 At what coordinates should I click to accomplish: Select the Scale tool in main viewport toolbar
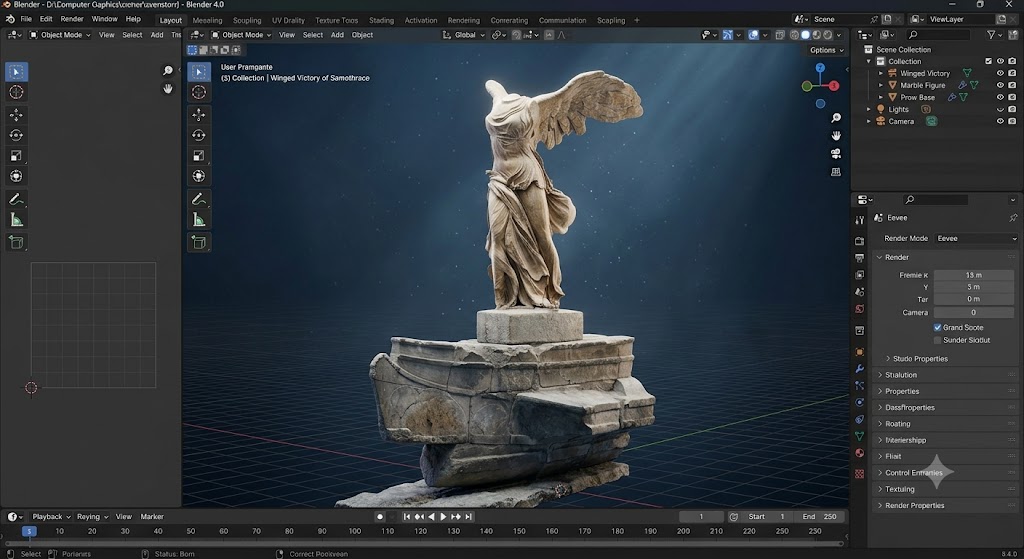(199, 155)
